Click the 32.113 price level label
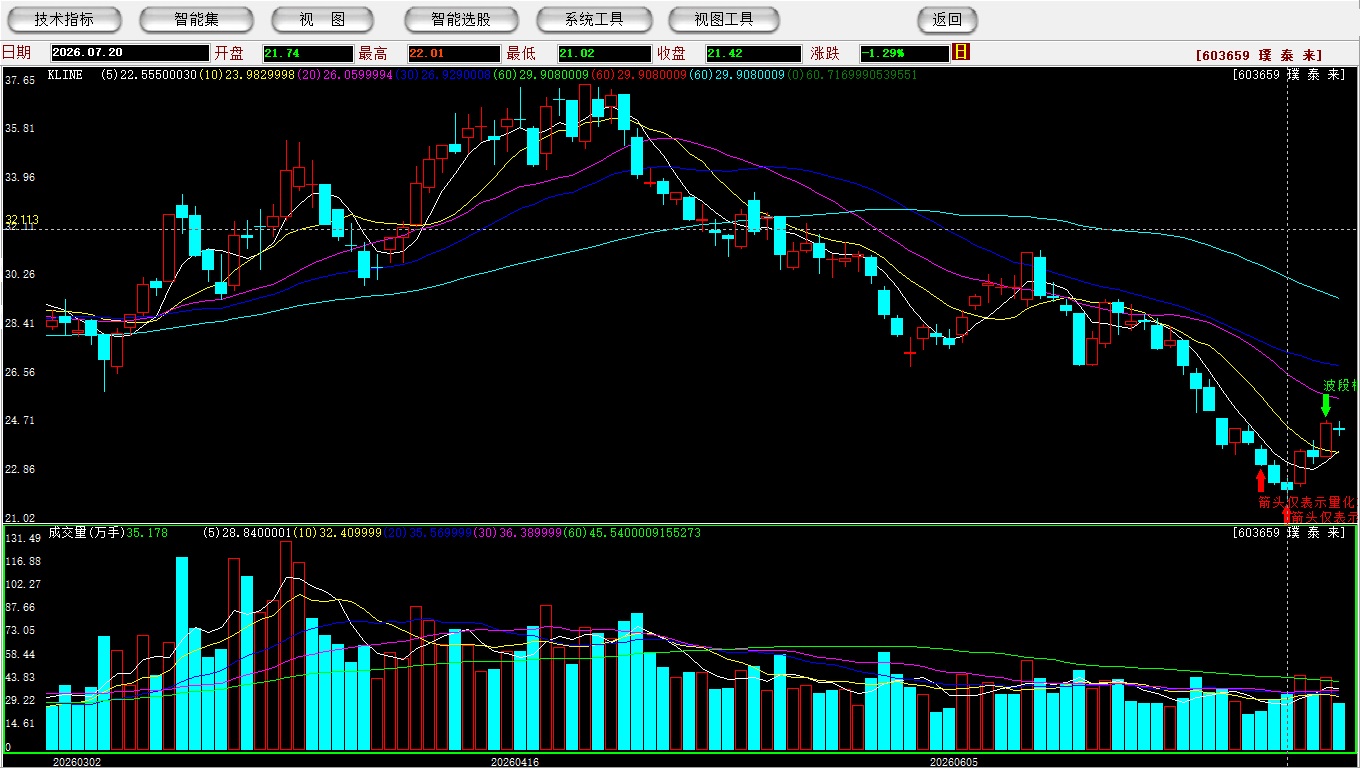The width and height of the screenshot is (1360, 768). coord(22,220)
